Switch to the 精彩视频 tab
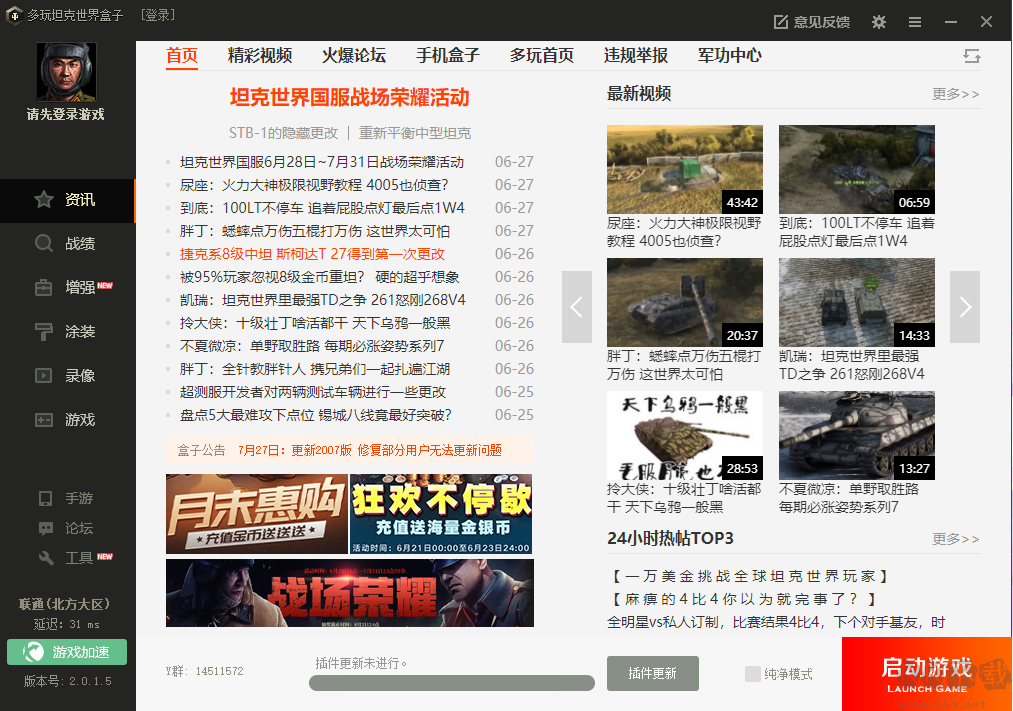This screenshot has height=711, width=1013. tap(260, 56)
